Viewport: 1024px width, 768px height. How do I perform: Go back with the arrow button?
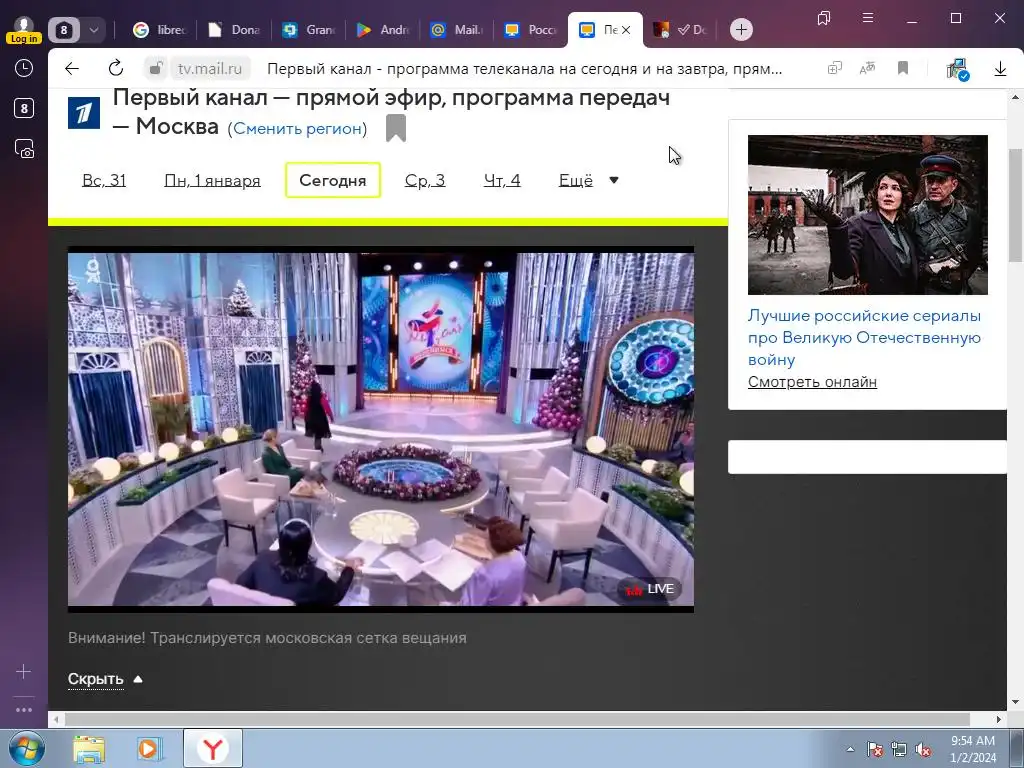72,68
